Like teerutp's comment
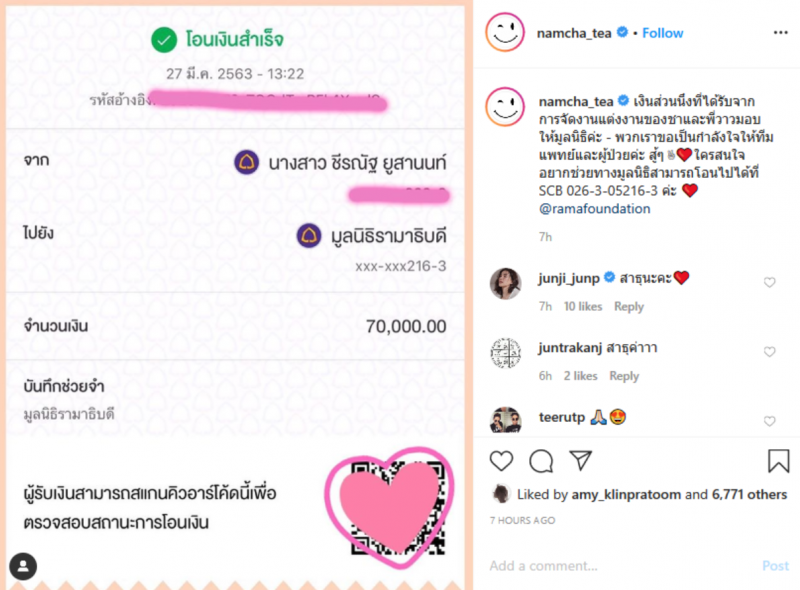This screenshot has width=800, height=590. click(x=769, y=421)
